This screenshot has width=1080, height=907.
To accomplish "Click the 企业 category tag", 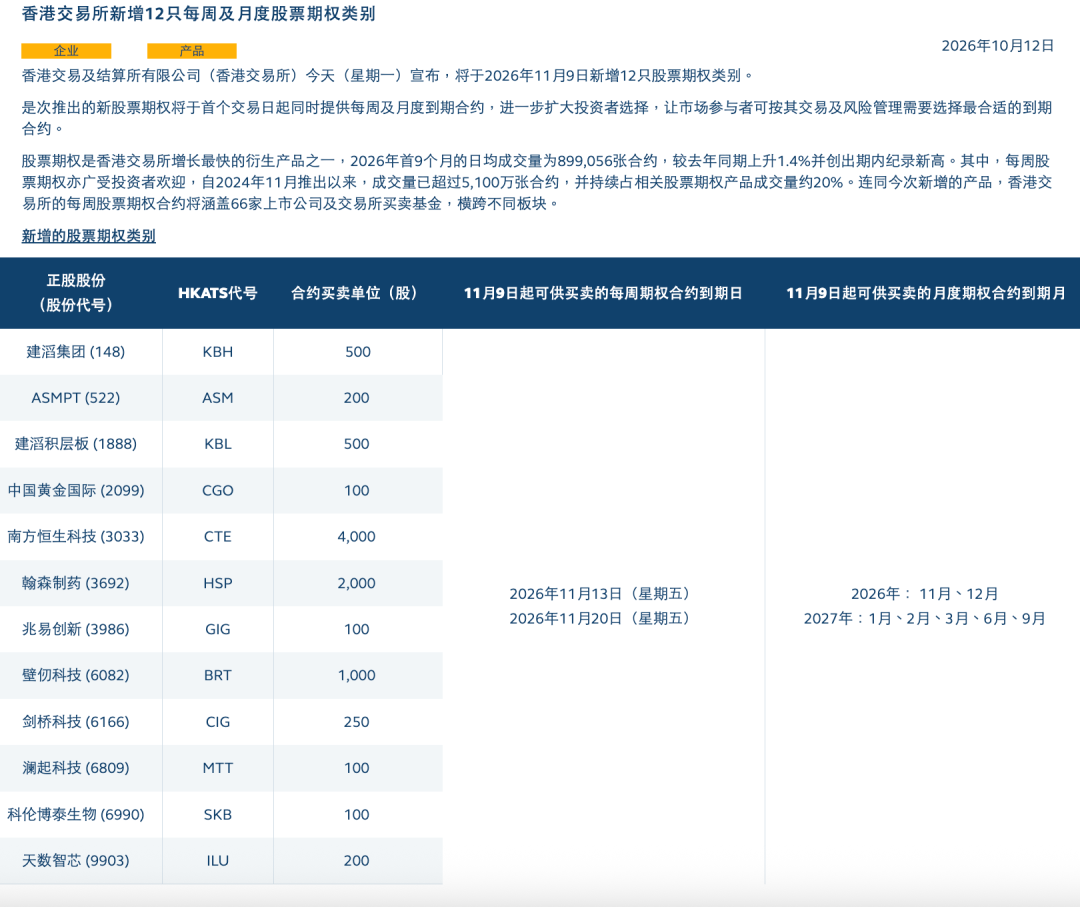I will pos(66,51).
